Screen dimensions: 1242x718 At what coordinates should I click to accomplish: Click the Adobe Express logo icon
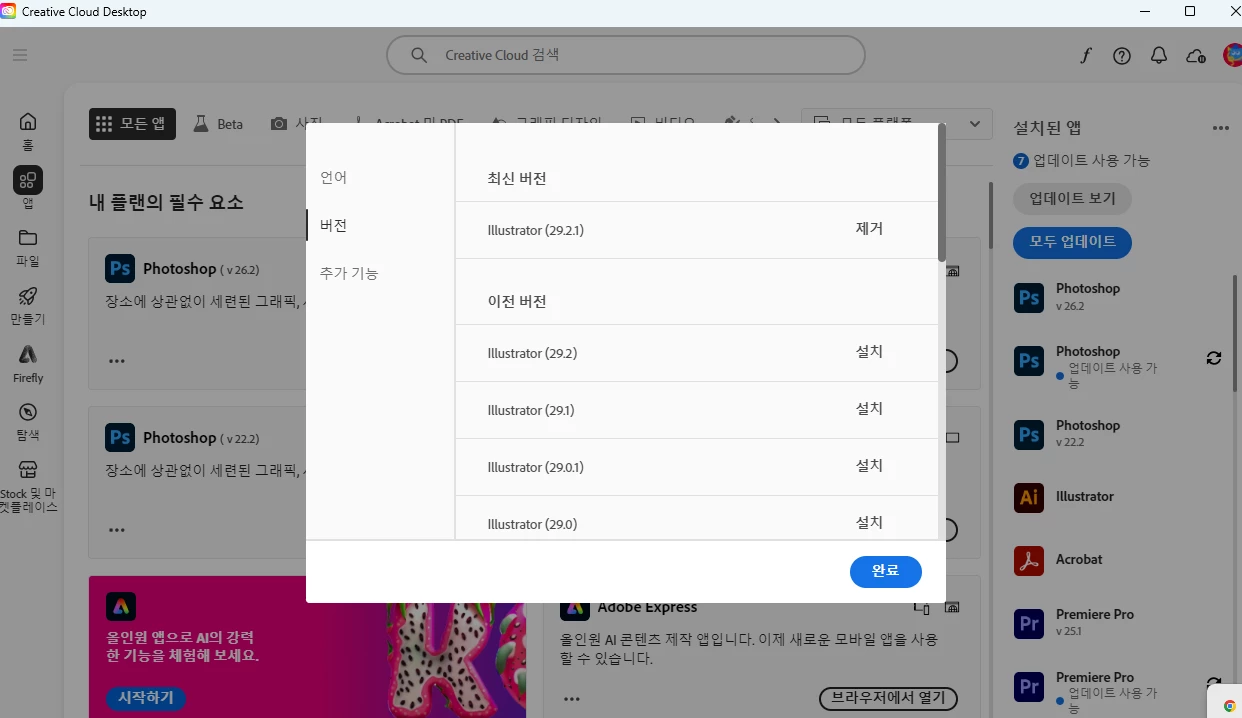(x=575, y=607)
